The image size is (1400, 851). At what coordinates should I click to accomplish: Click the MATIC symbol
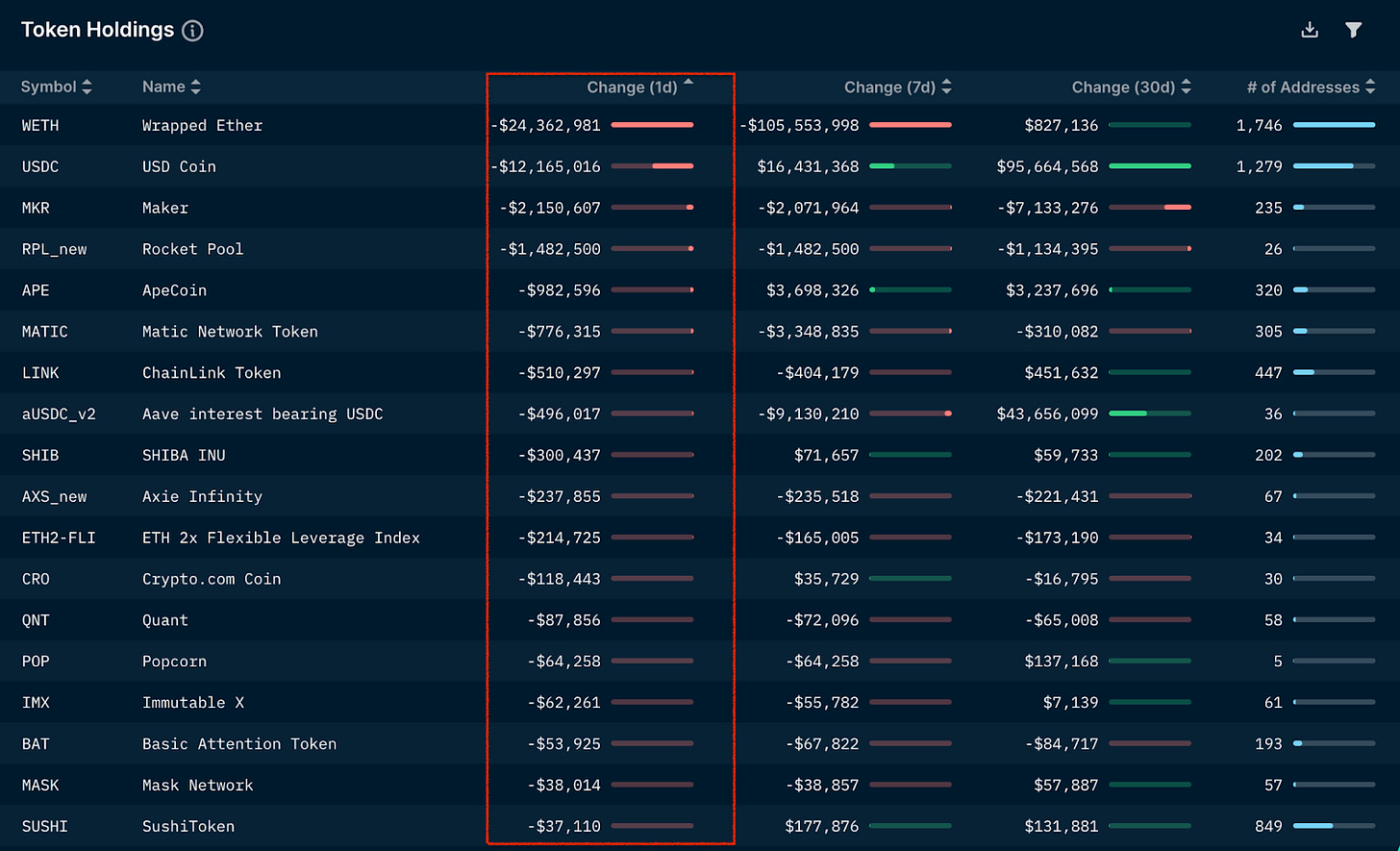[44, 332]
